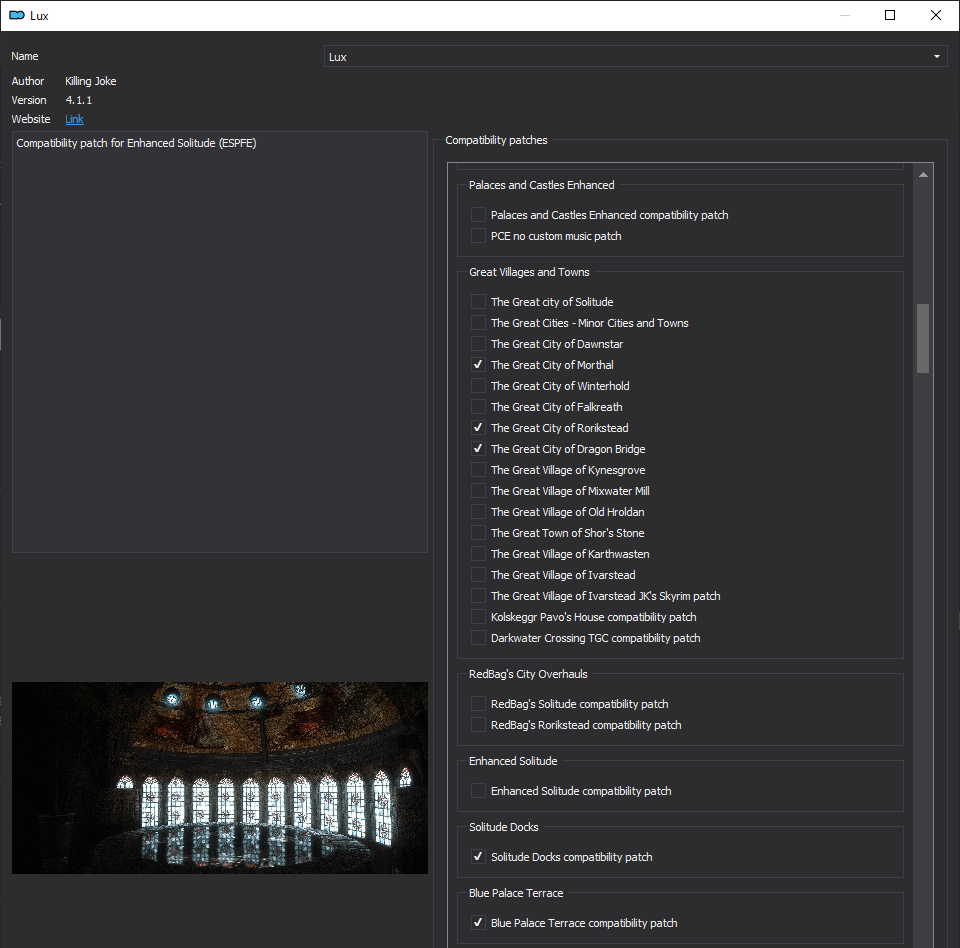Tick The Great Village of Old Hroldan

point(478,511)
